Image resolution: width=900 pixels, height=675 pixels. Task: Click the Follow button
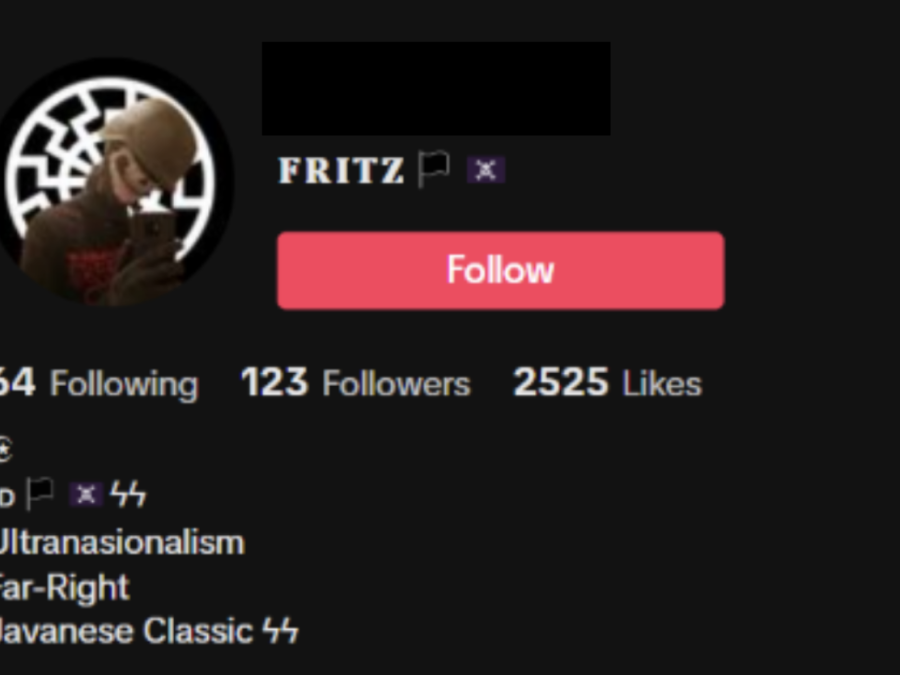(501, 270)
